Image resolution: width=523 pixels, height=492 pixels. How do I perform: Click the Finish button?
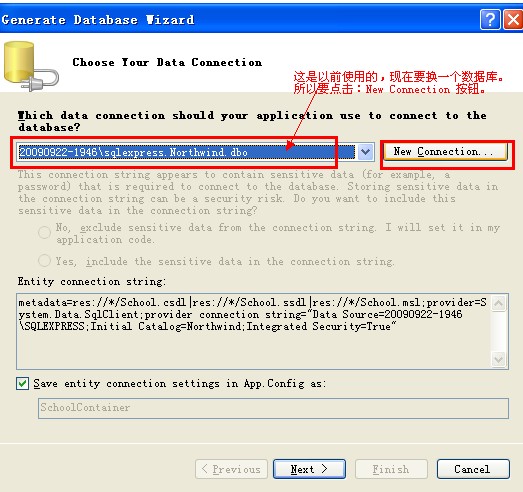pos(391,469)
